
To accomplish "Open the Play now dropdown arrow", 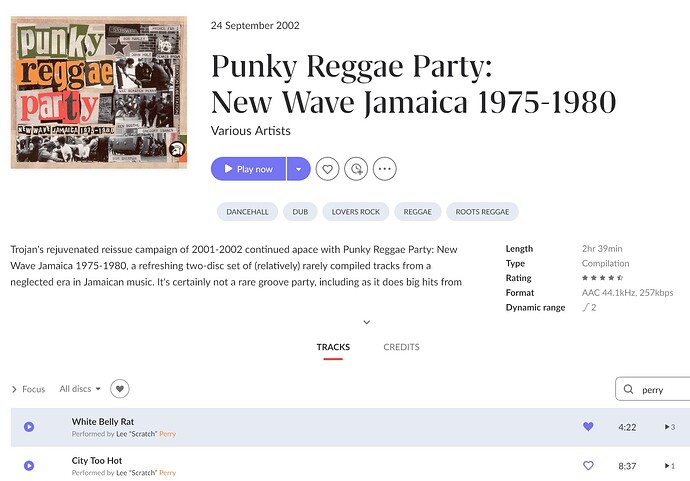I will click(299, 169).
